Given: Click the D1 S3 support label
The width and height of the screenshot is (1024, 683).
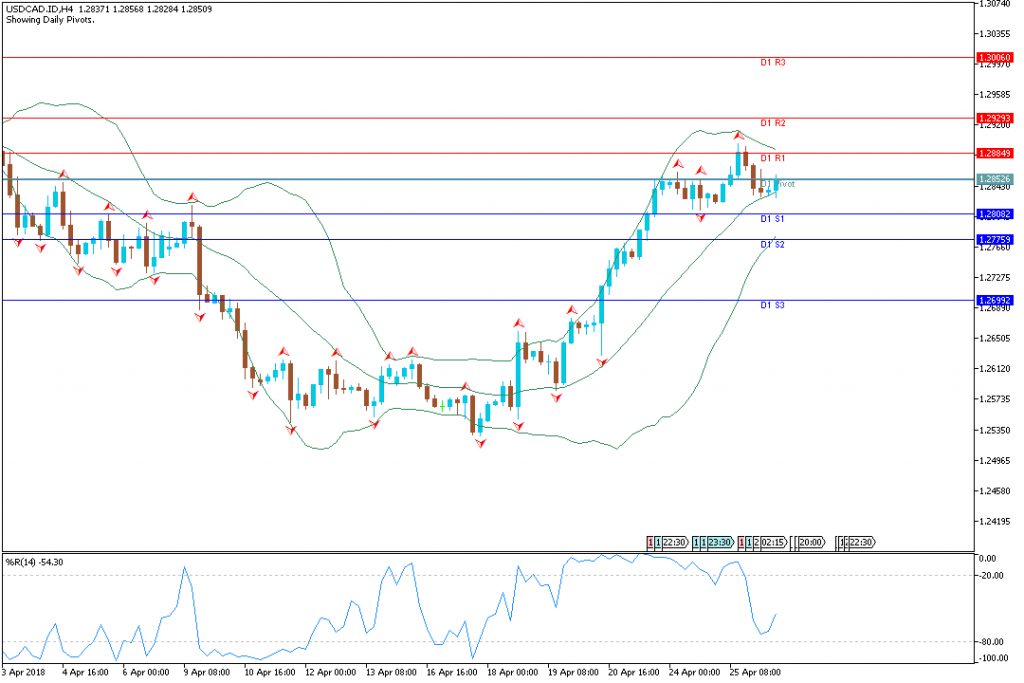Looking at the screenshot, I should click(772, 305).
